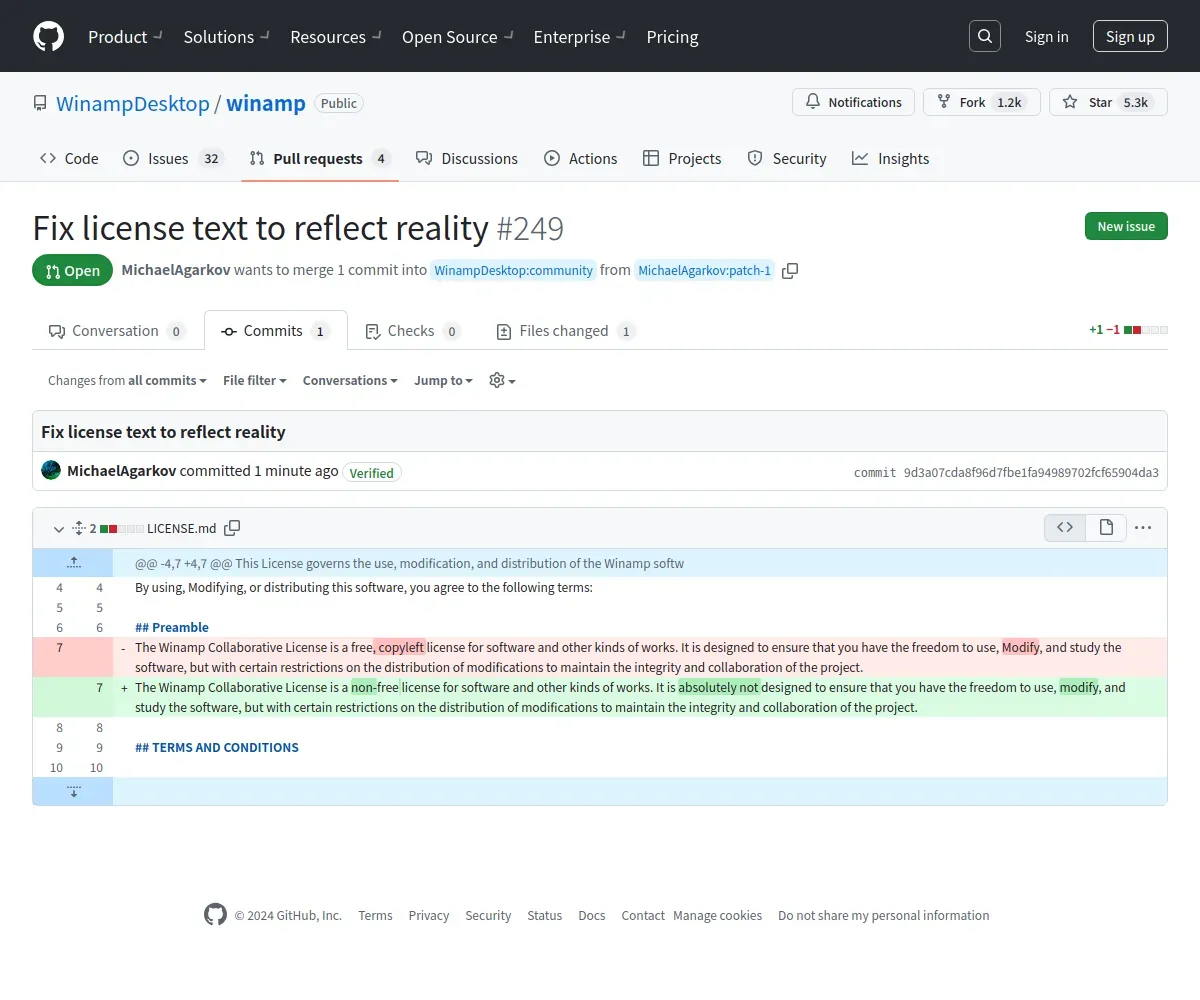1200x1000 pixels.
Task: Open footer Terms link
Action: 375,915
